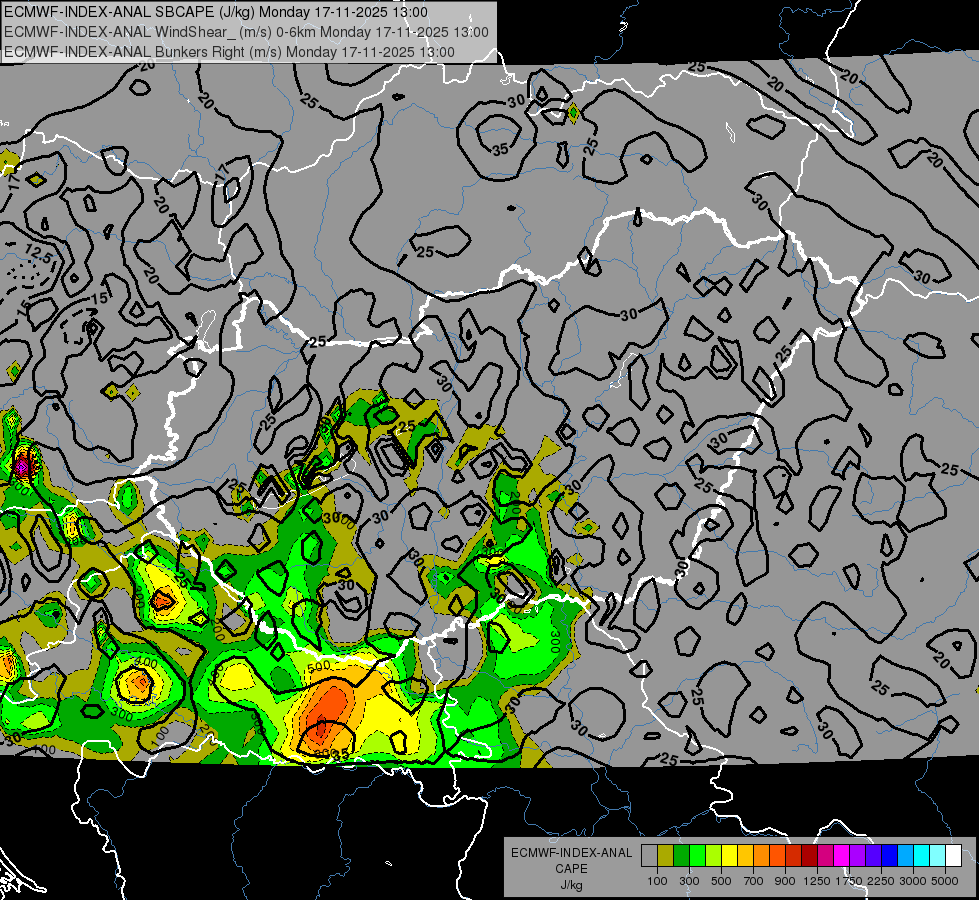Click the 3000 legend value label
This screenshot has width=979, height=900.
[x=913, y=881]
